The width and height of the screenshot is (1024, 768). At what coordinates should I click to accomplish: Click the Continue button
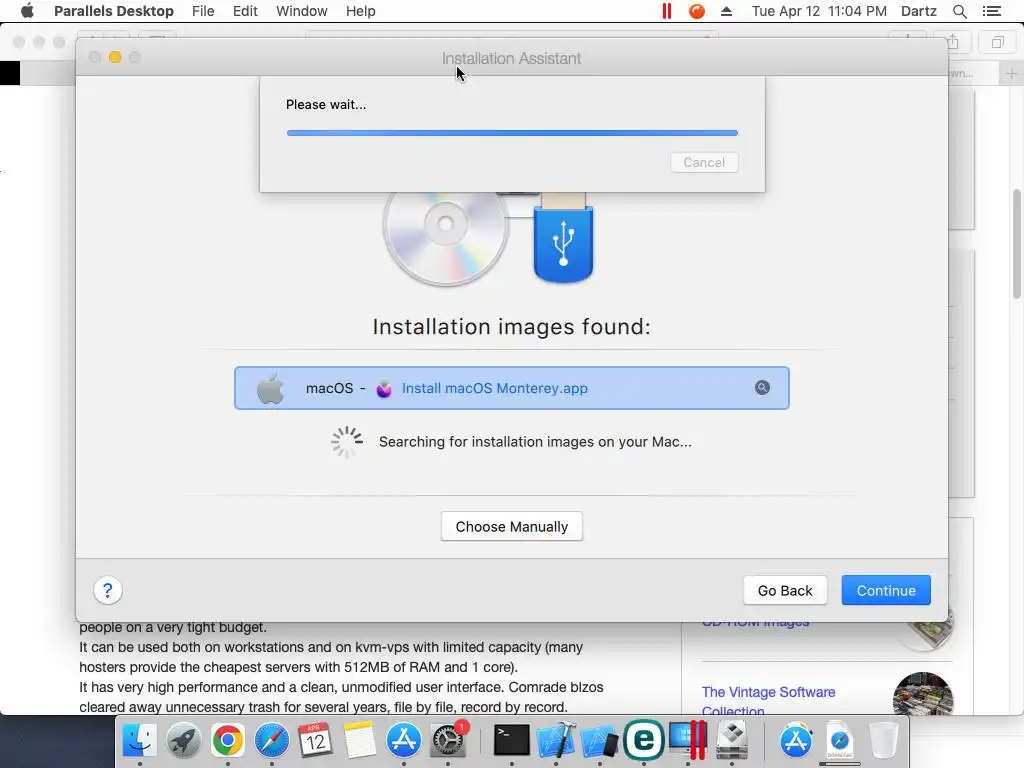tap(886, 590)
